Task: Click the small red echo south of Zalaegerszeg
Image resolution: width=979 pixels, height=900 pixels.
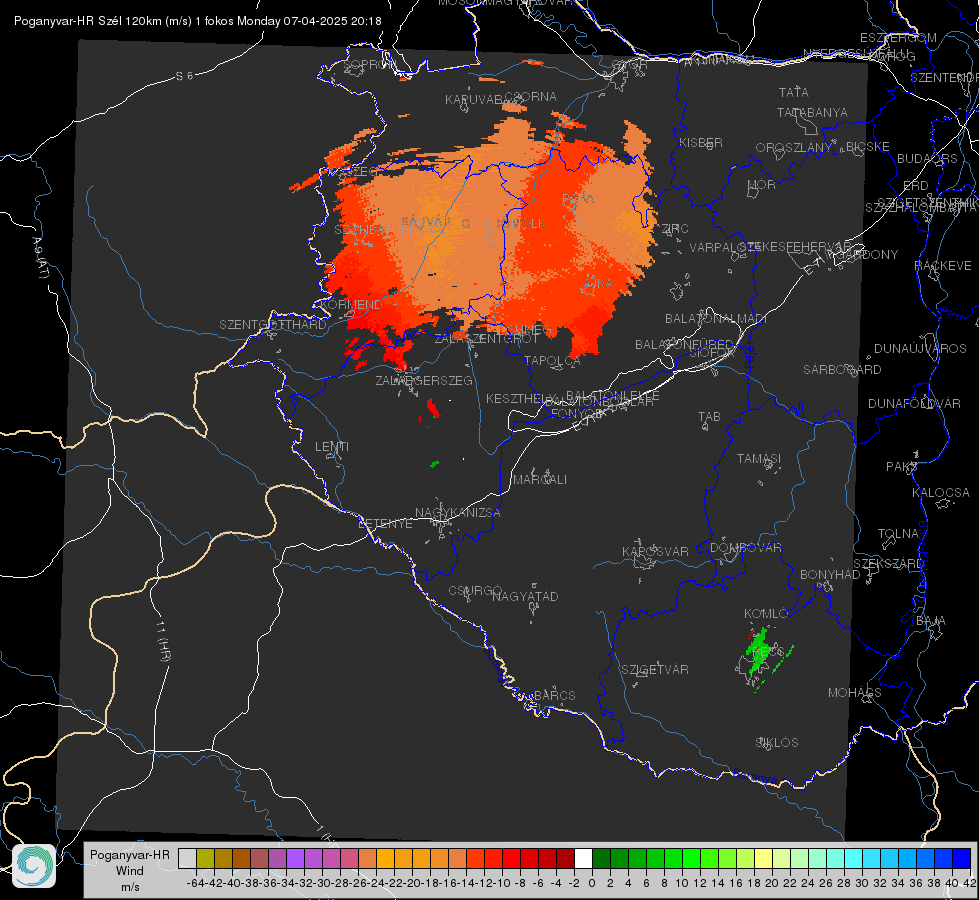Action: (432, 408)
